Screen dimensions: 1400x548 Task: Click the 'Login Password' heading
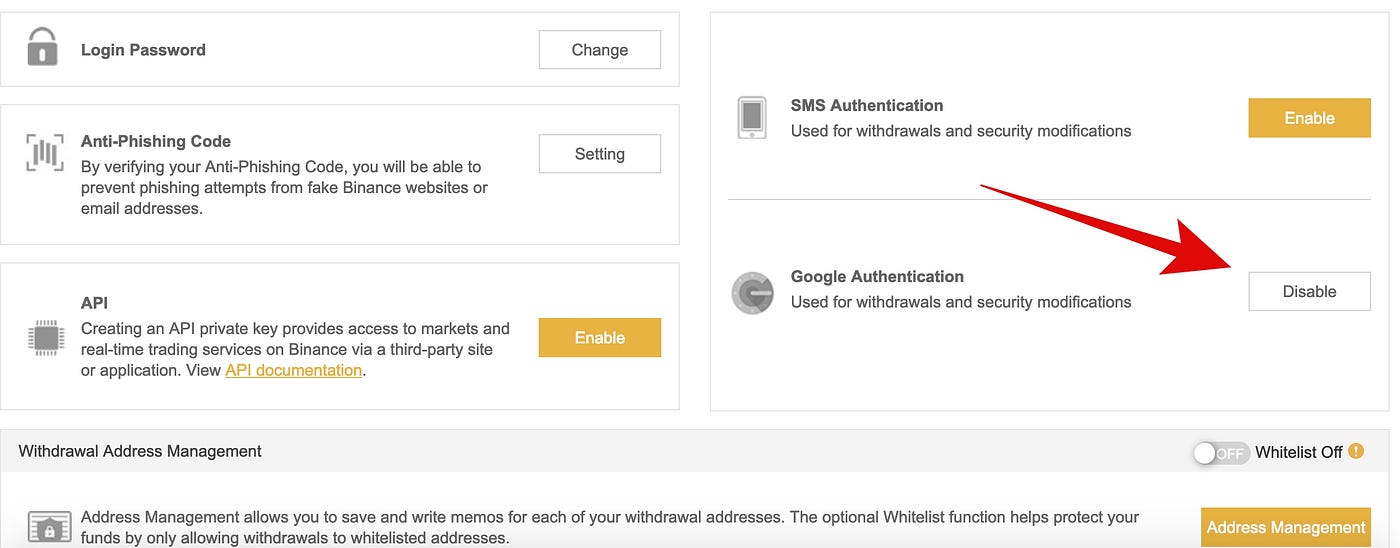143,50
